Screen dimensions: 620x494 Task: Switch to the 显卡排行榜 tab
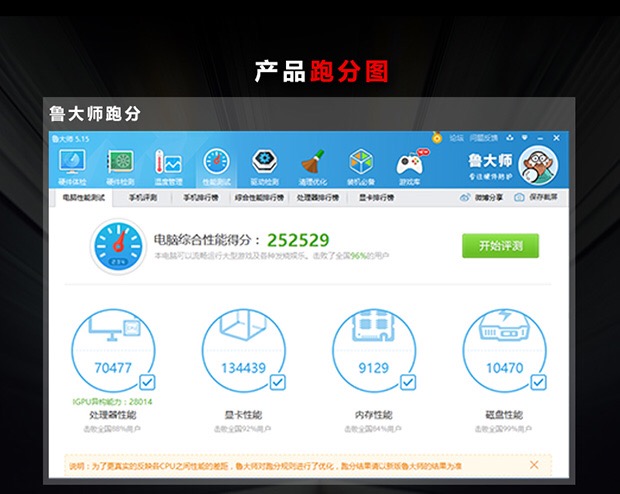[x=376, y=197]
